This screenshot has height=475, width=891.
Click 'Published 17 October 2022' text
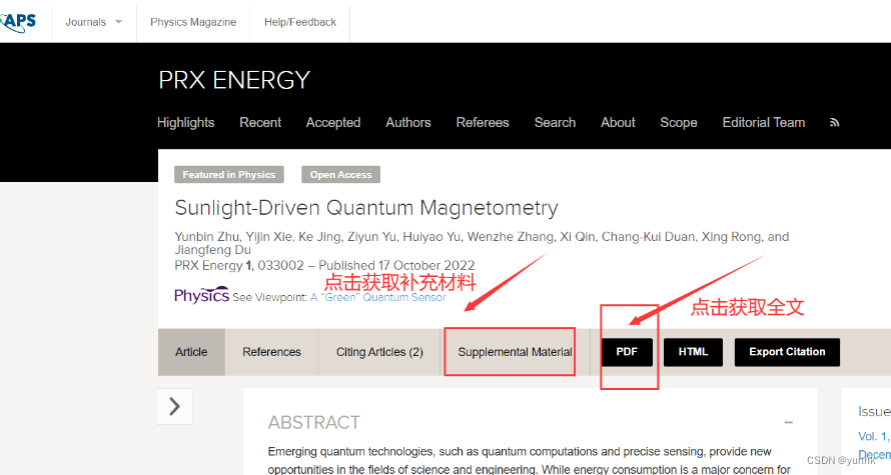397,265
